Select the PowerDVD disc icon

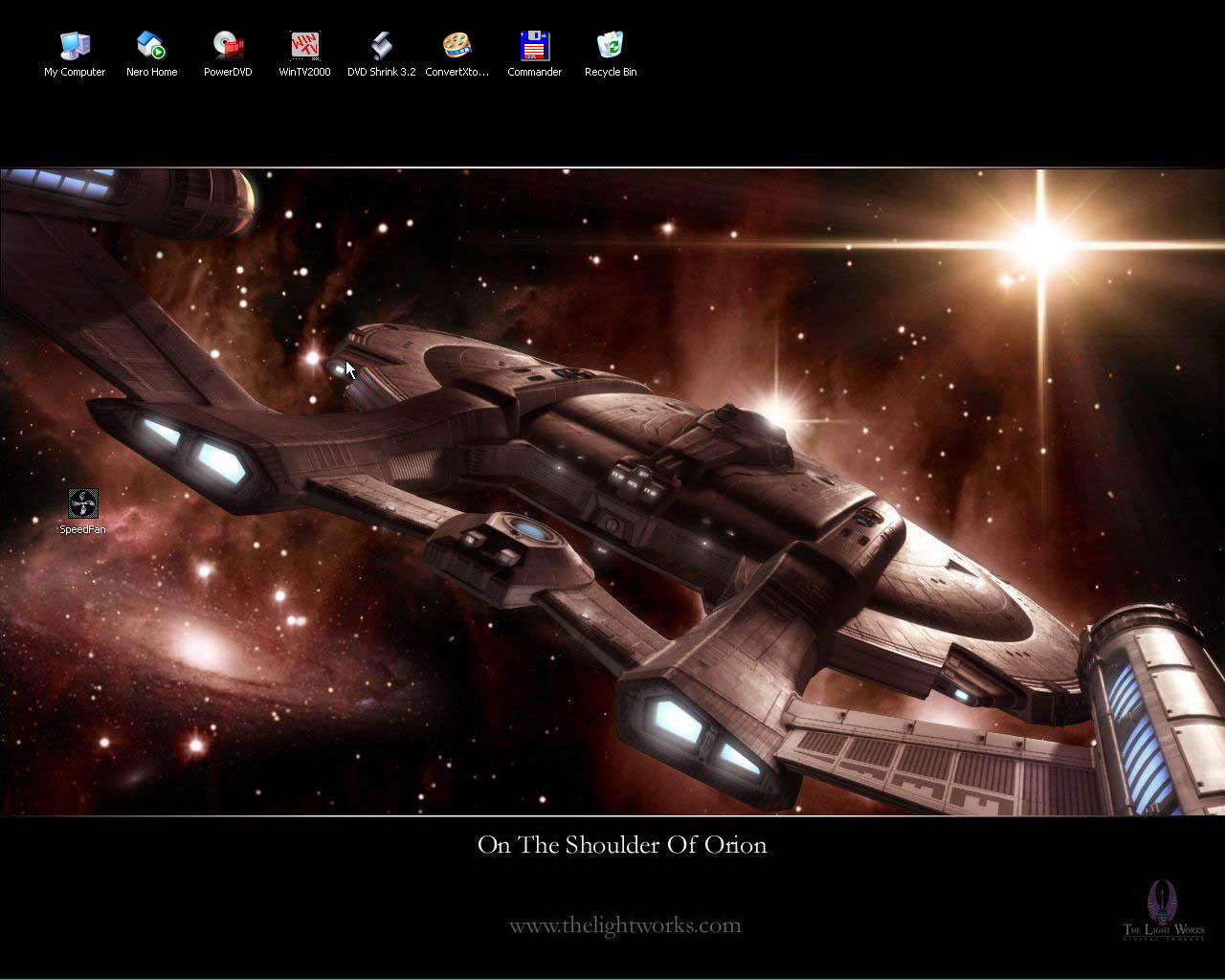tap(228, 46)
